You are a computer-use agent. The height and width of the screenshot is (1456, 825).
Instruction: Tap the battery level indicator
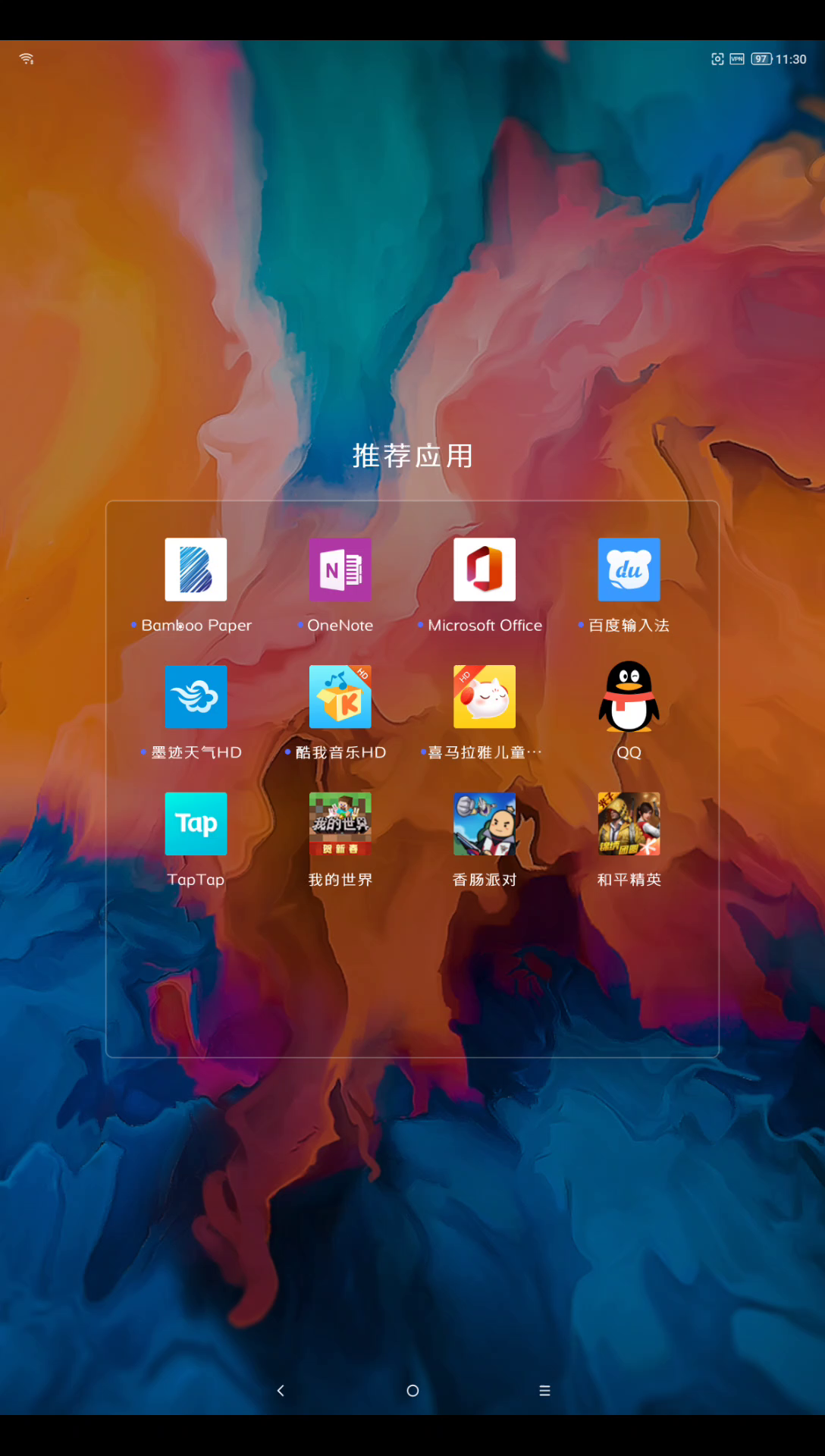point(761,59)
